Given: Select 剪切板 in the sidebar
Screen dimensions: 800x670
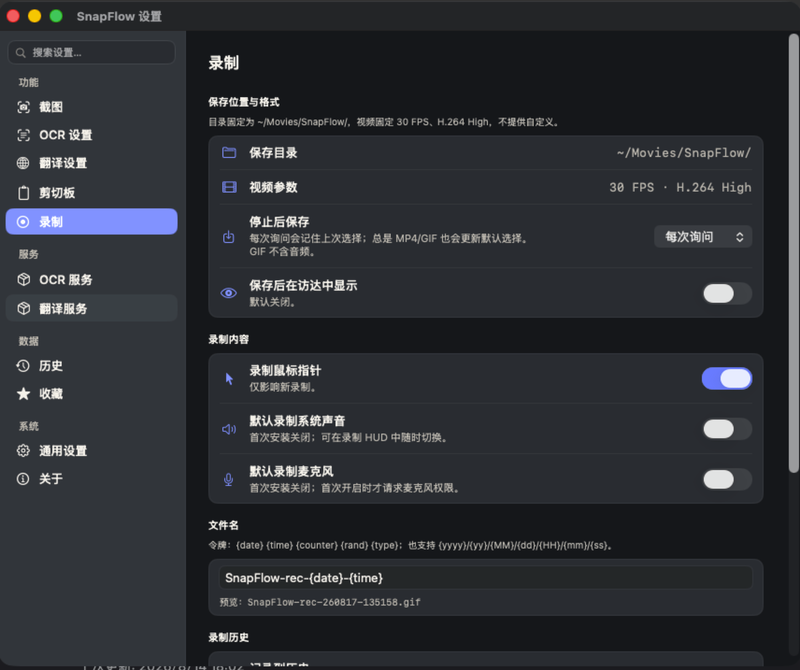Looking at the screenshot, I should pos(92,193).
